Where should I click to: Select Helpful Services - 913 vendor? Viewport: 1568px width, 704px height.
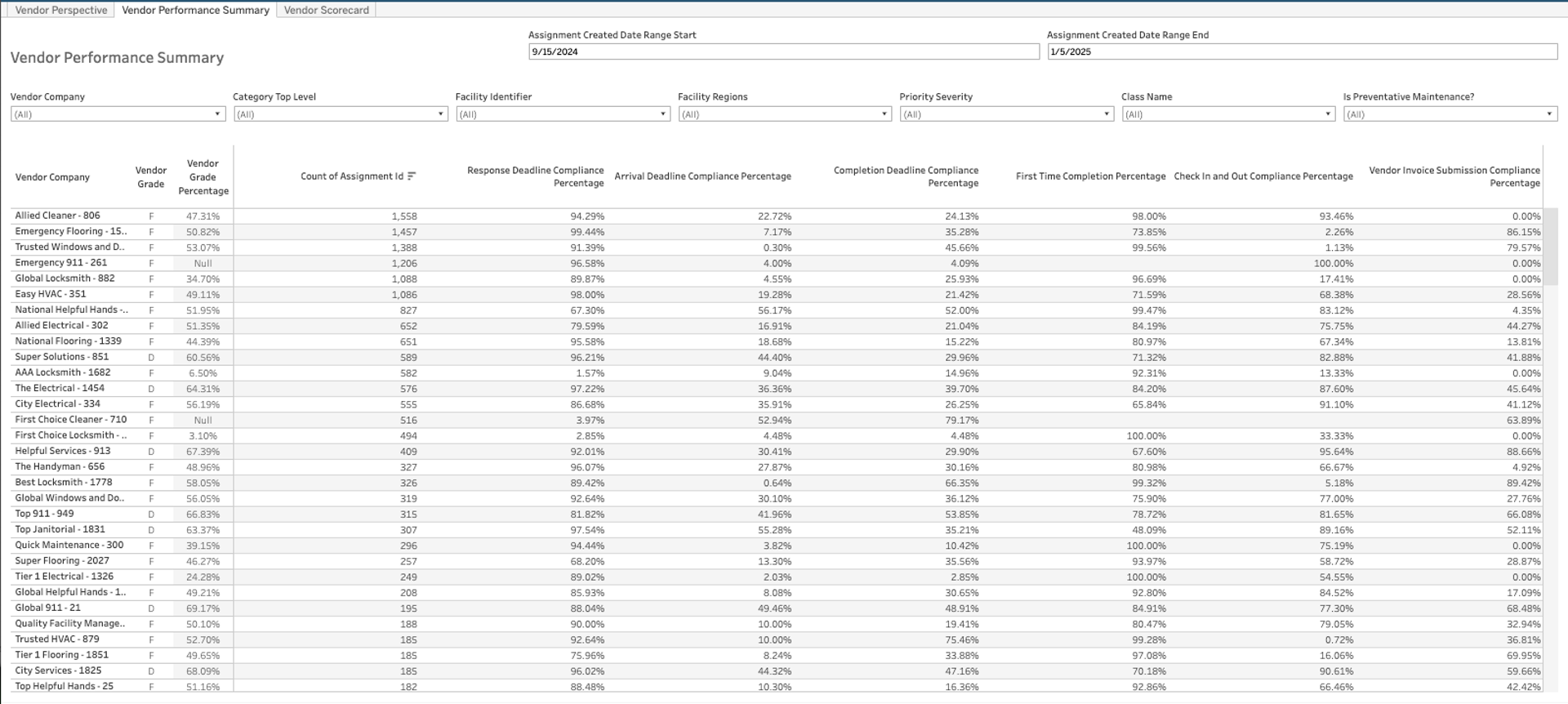click(x=62, y=451)
